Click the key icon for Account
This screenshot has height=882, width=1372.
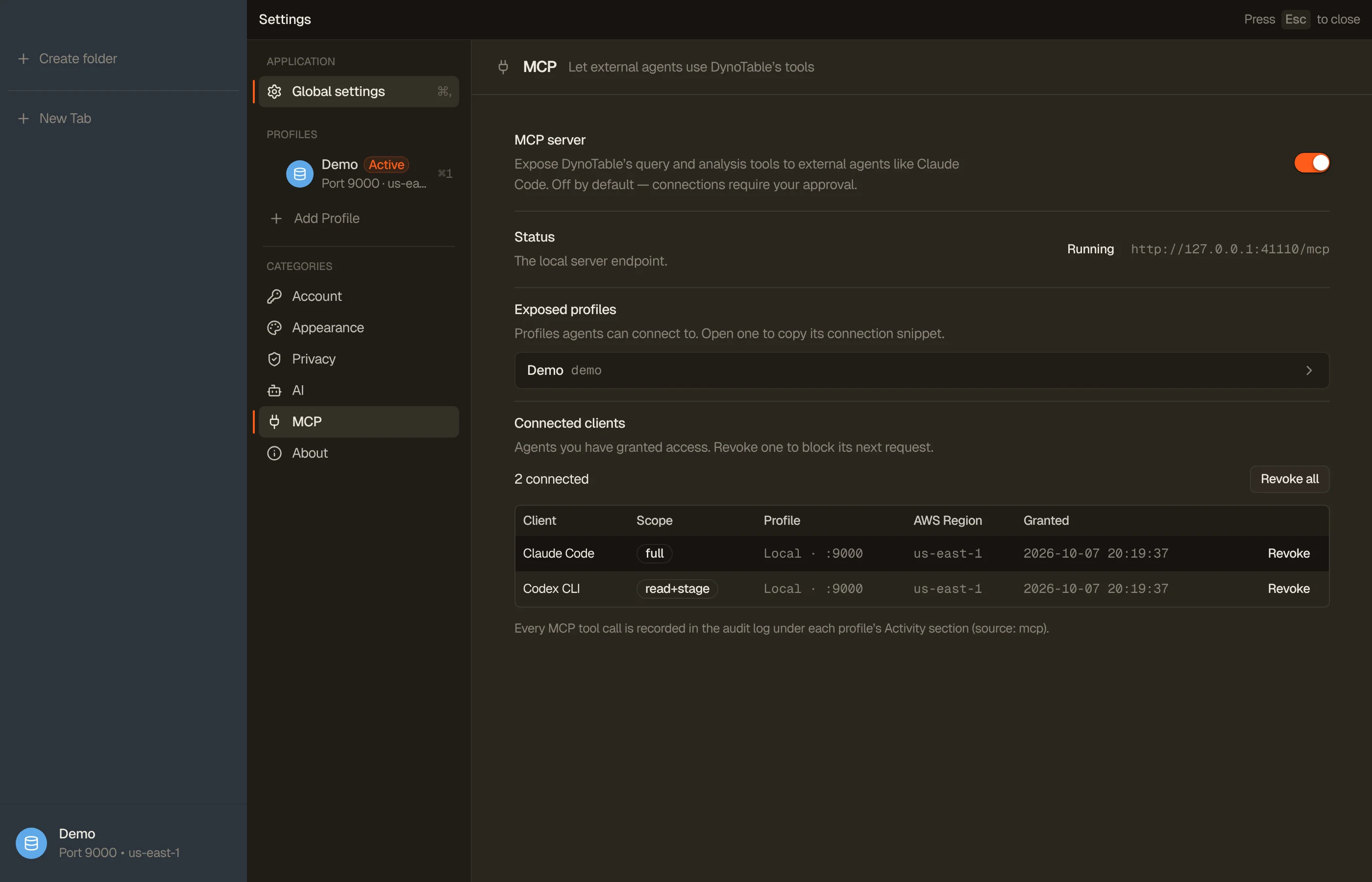pos(274,296)
